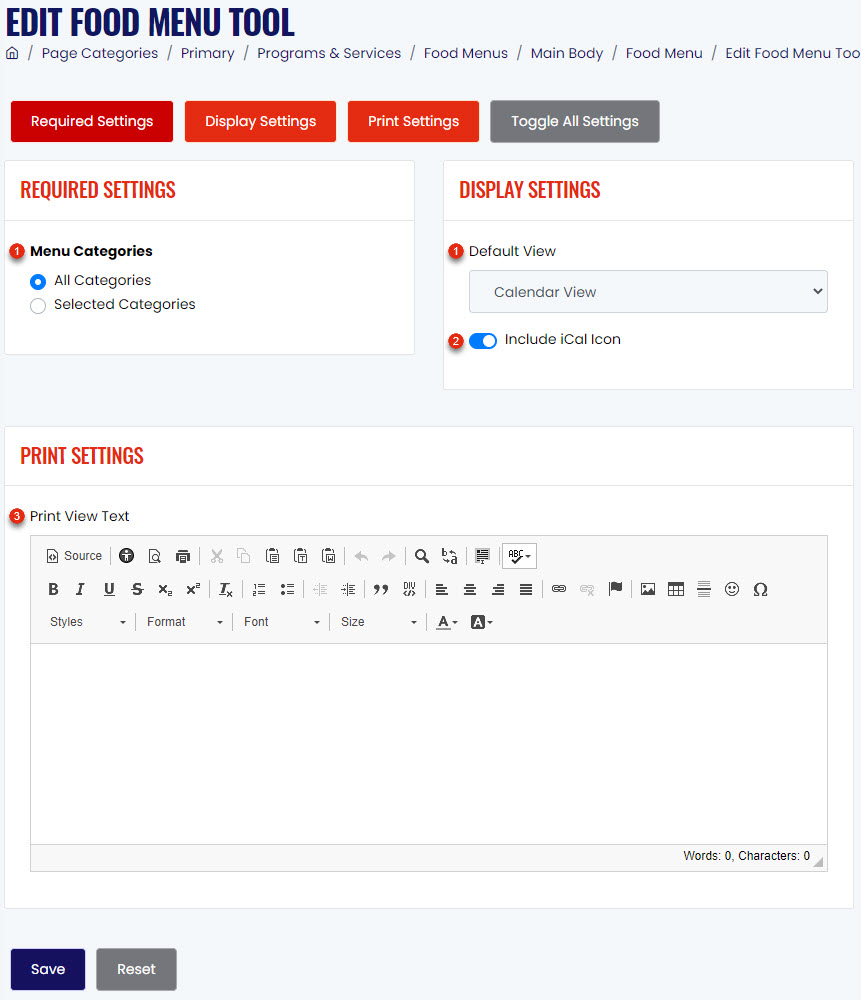Open the Insert Image dialog
The width and height of the screenshot is (861, 1000).
tap(648, 589)
